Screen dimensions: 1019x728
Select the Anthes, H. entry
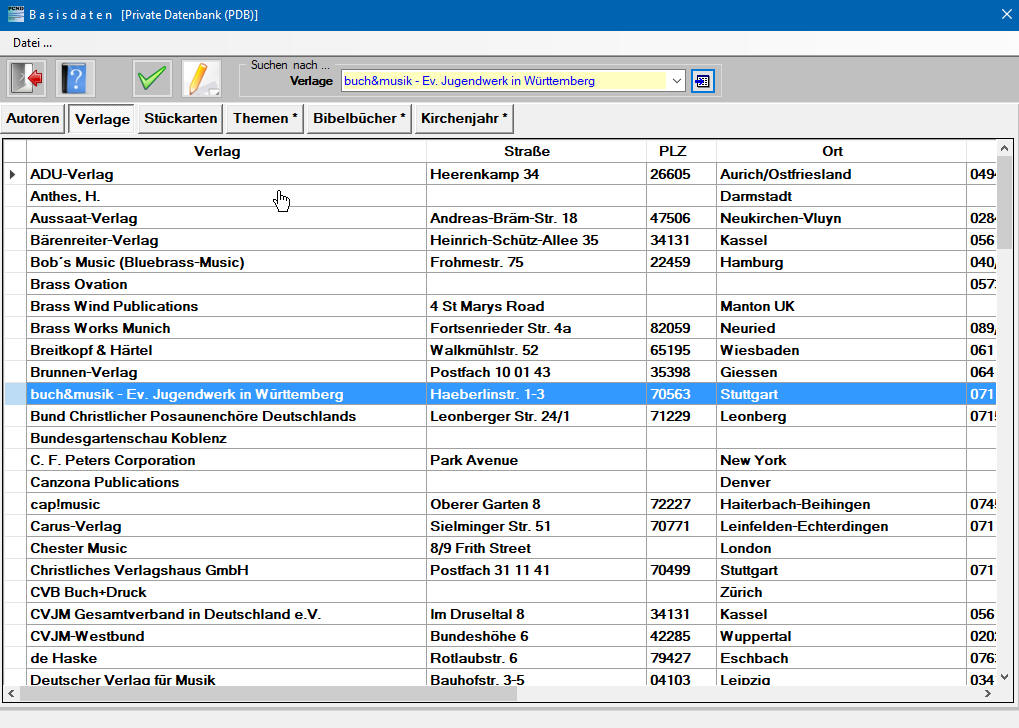point(226,196)
